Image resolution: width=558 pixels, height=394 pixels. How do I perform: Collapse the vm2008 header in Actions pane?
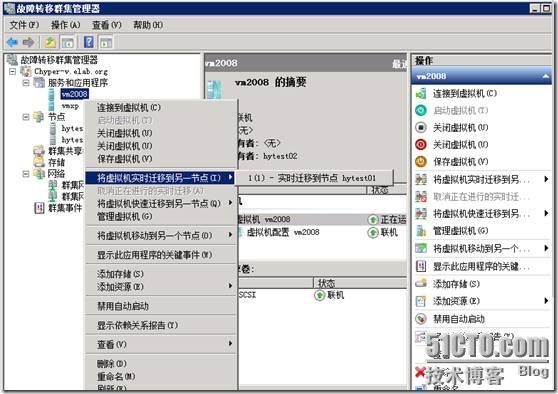click(545, 76)
